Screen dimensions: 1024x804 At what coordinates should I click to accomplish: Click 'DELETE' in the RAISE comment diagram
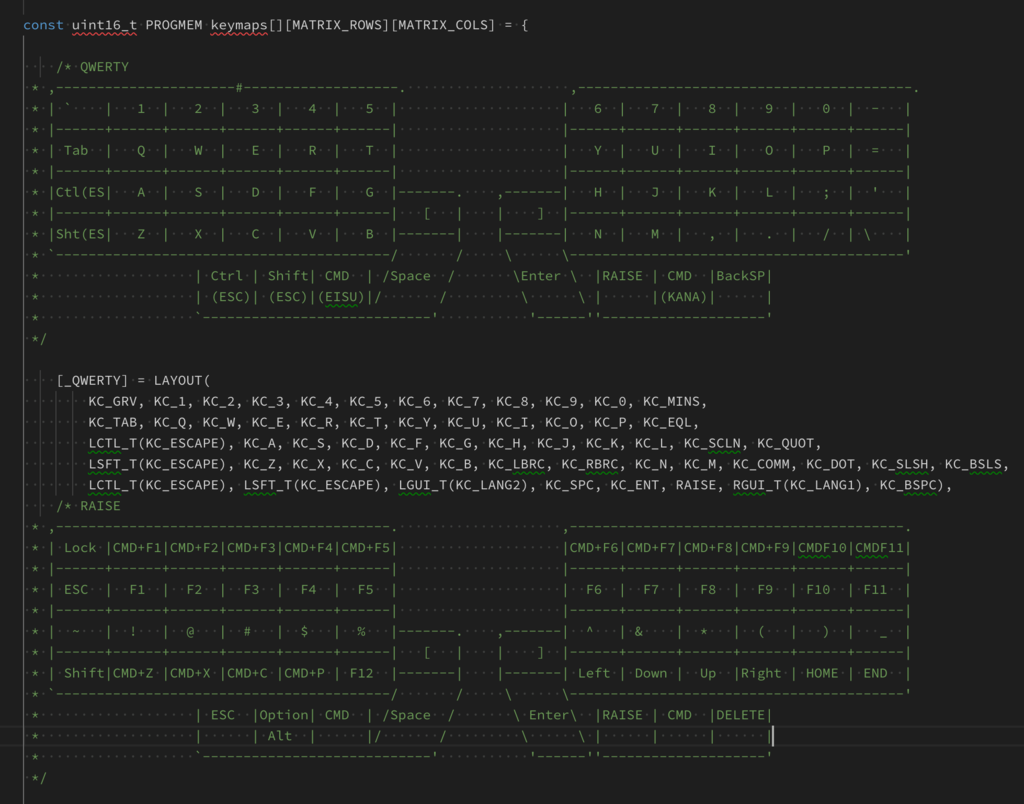click(x=741, y=715)
